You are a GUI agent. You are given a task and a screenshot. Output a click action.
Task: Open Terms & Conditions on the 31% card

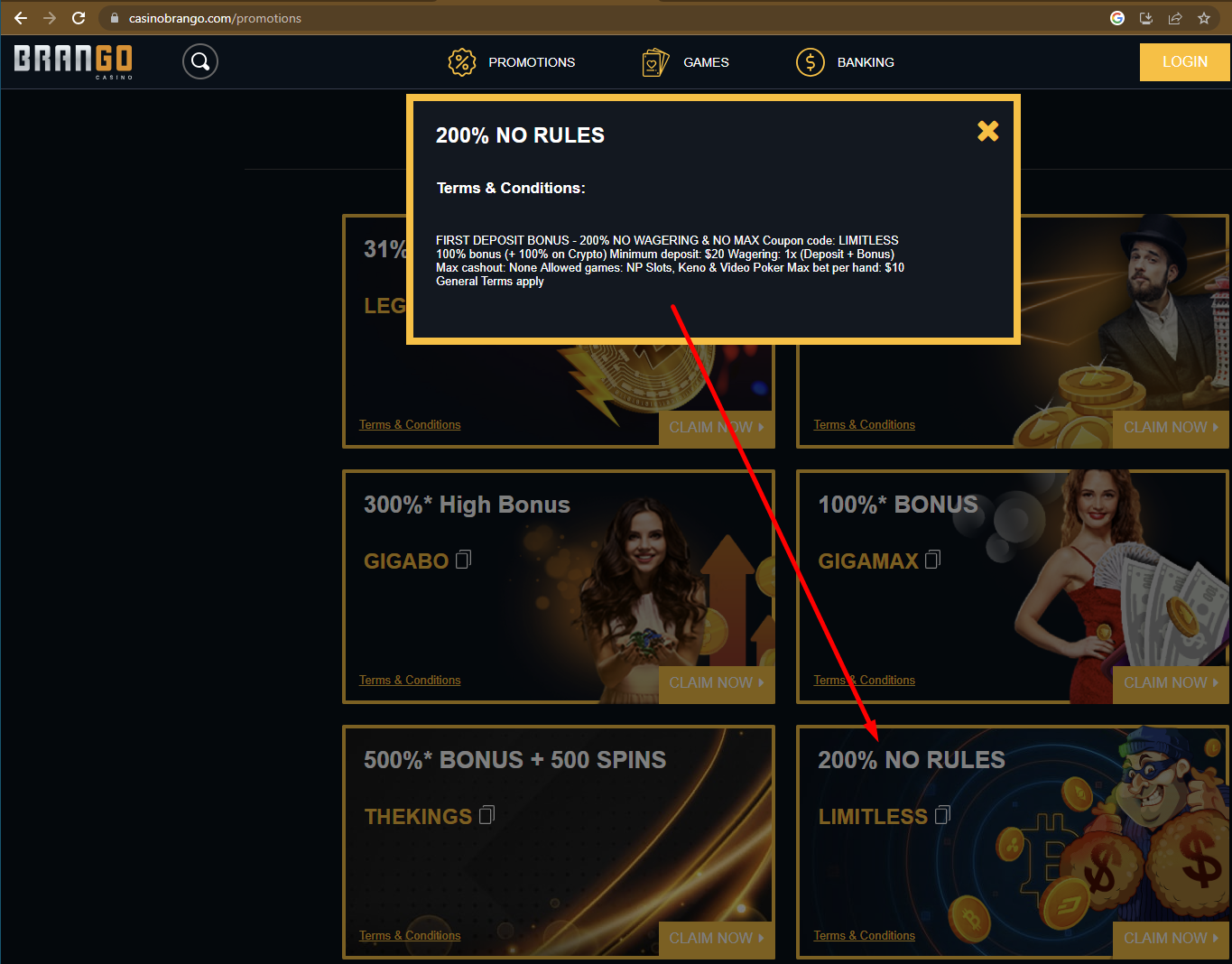point(410,425)
